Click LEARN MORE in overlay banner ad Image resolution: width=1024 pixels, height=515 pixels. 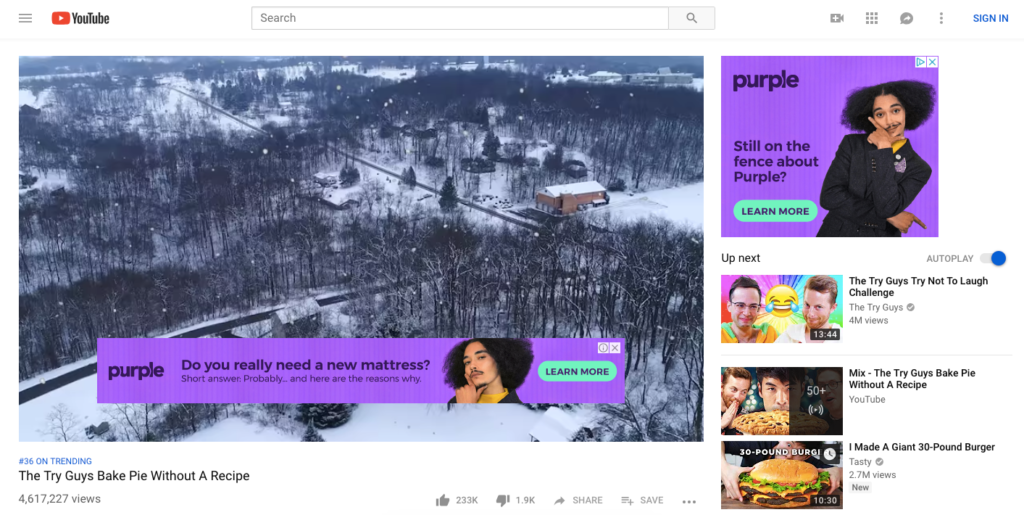coord(577,371)
